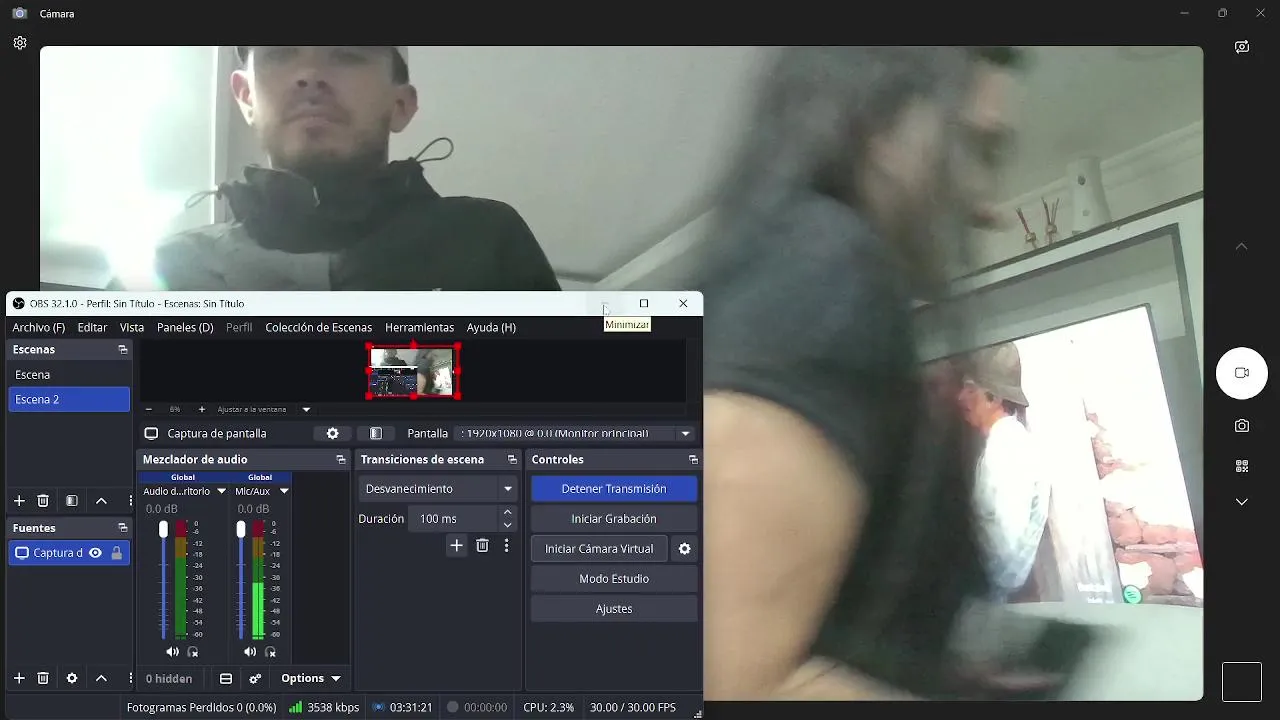This screenshot has width=1280, height=720.
Task: Toggle monitoring headphones for Mic/Aux
Action: 270,652
